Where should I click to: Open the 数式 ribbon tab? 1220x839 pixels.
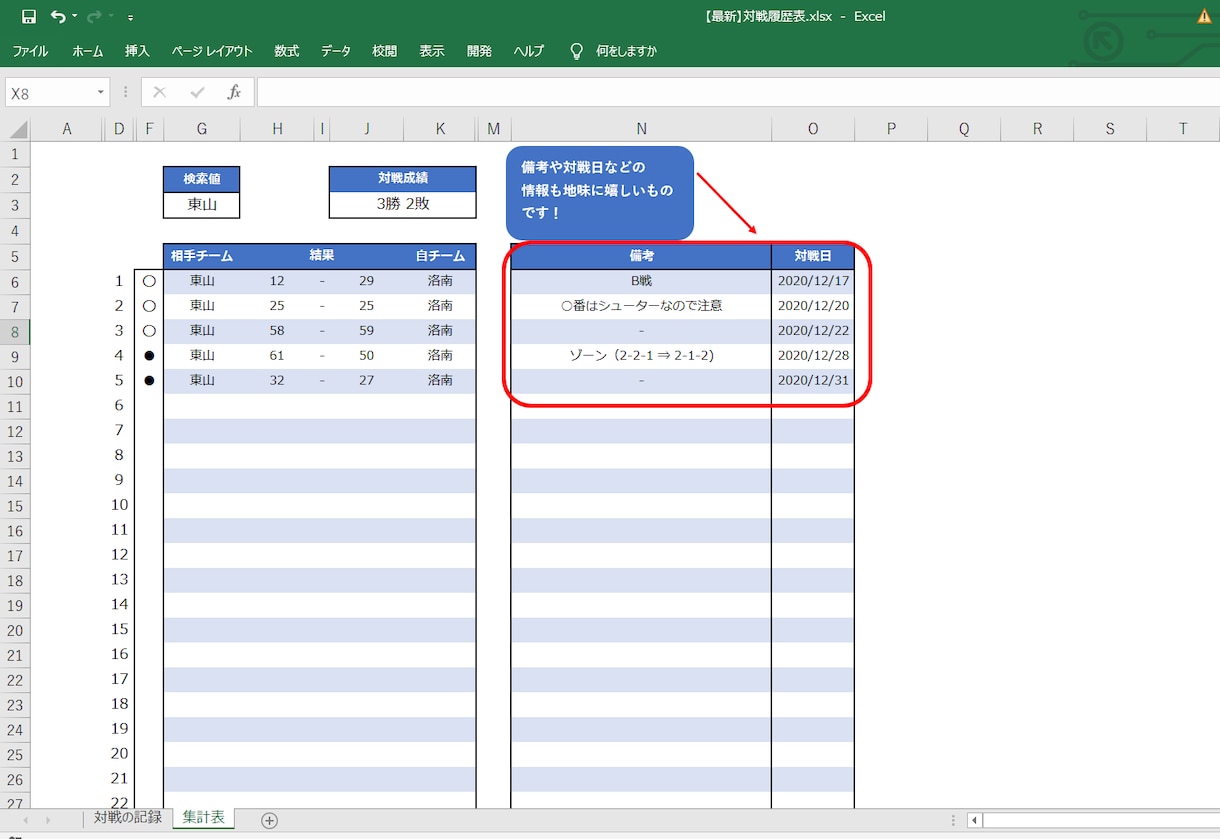(287, 51)
